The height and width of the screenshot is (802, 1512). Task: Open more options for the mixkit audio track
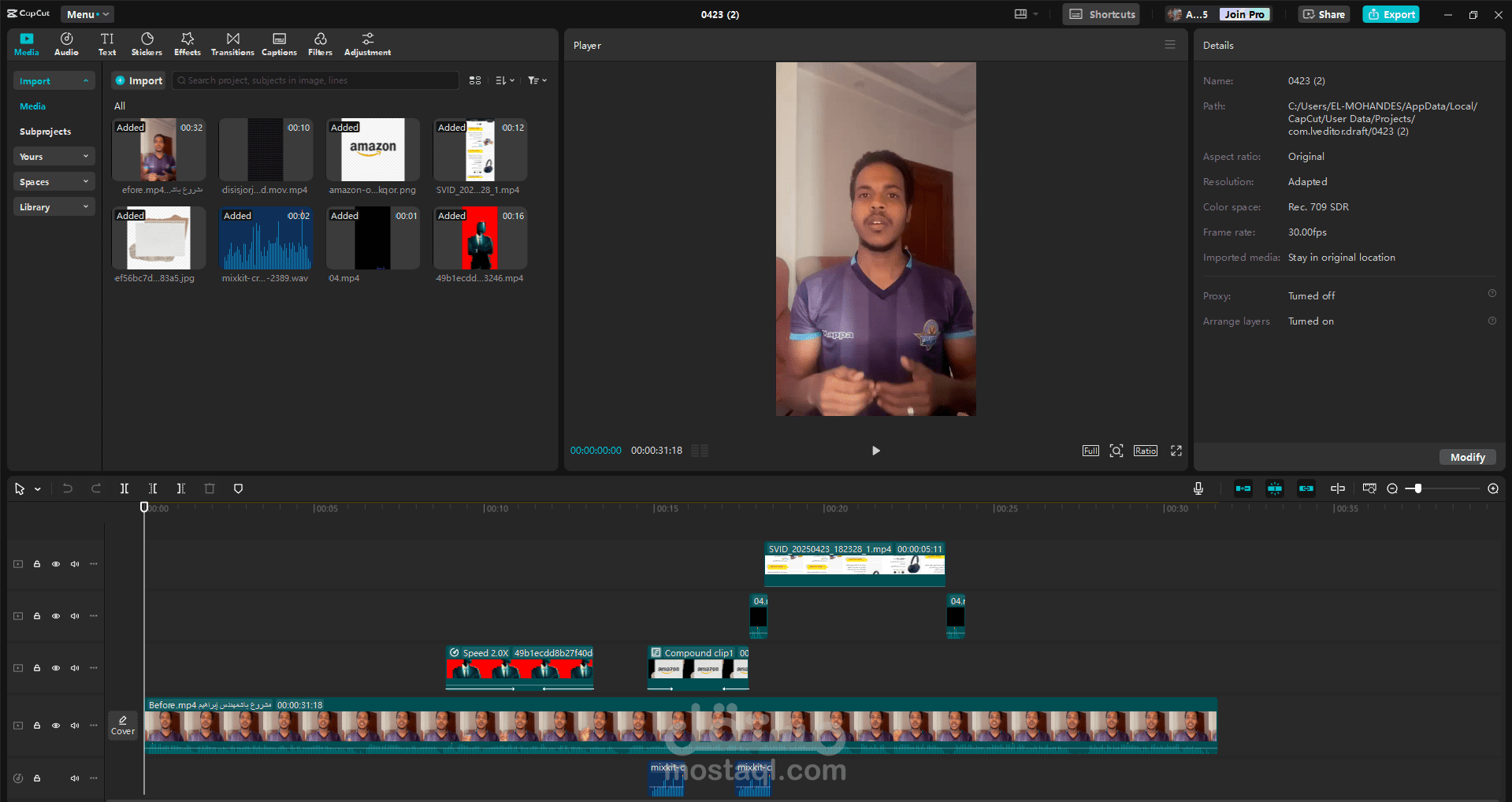tap(94, 778)
